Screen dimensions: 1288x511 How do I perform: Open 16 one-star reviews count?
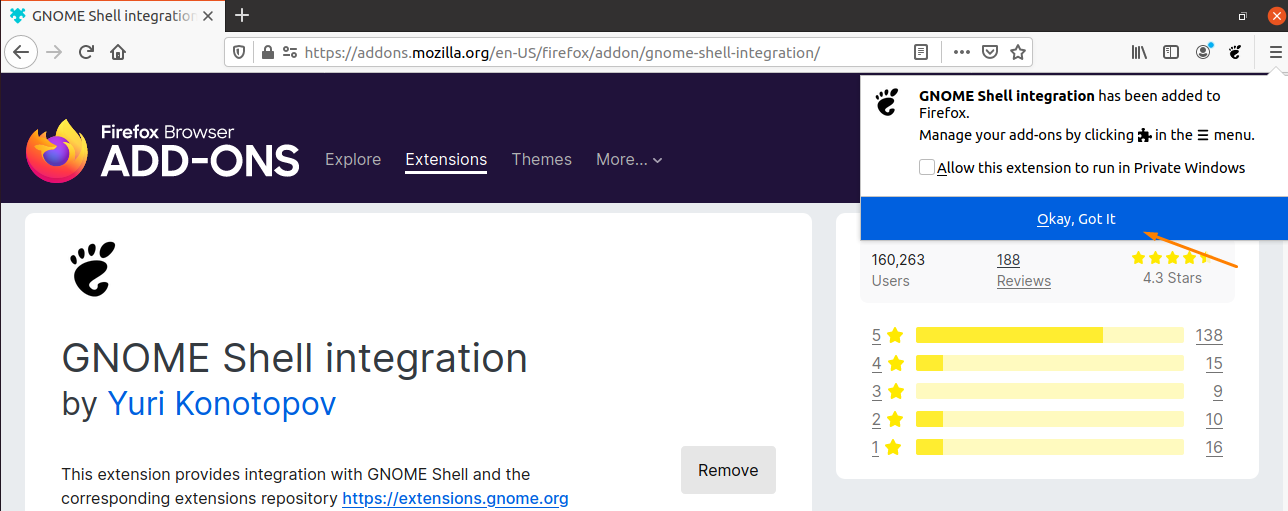coord(1214,447)
